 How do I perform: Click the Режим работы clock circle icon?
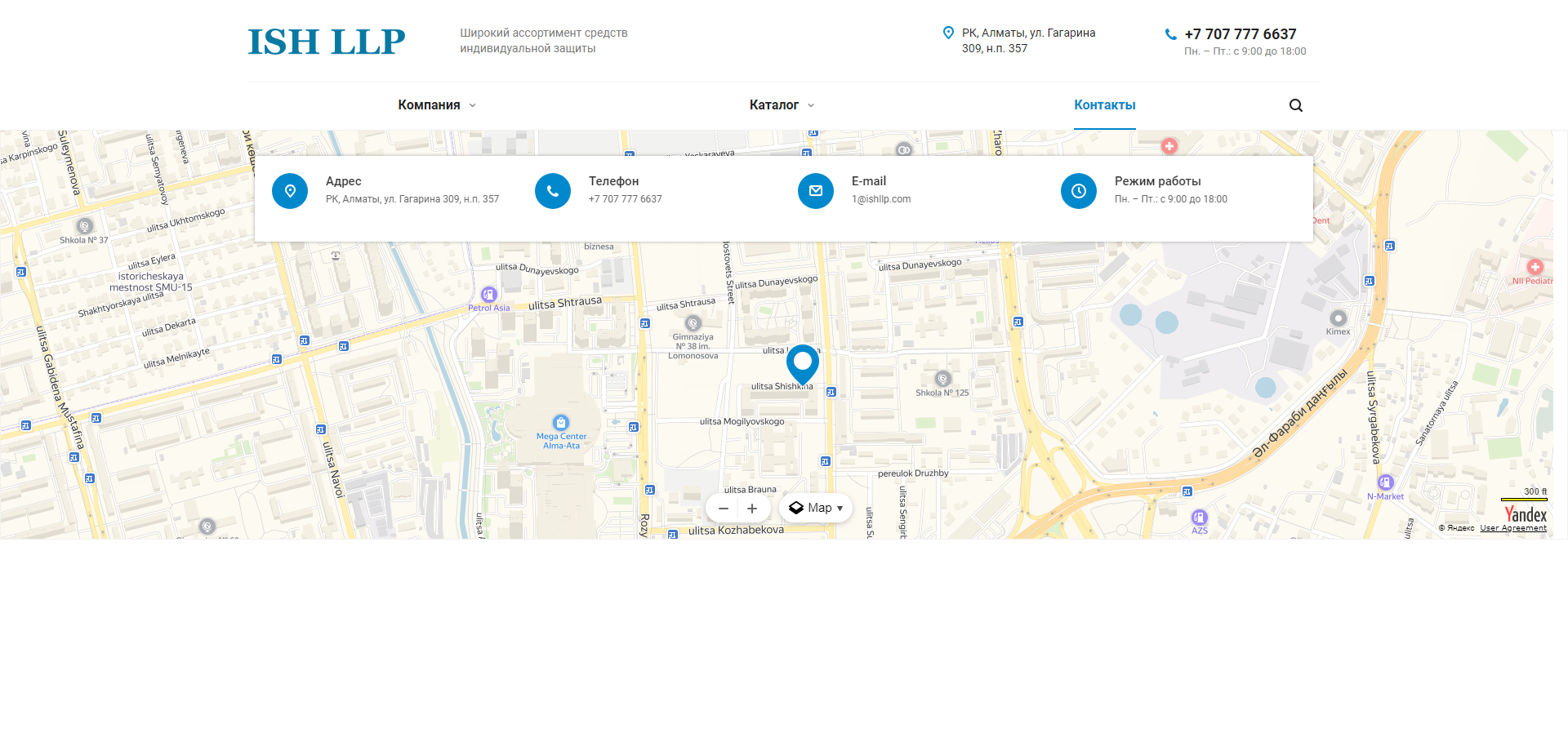tap(1079, 191)
